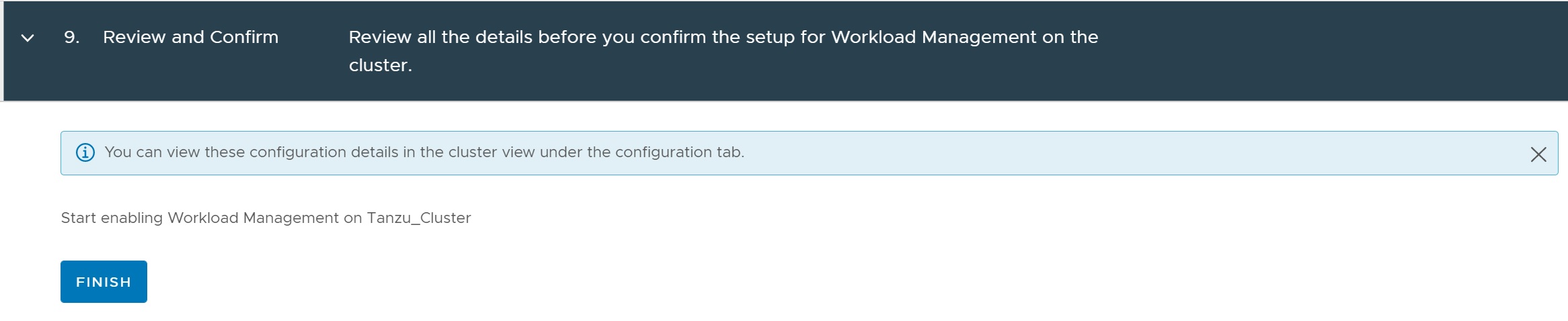The image size is (1568, 321).
Task: Click the header description starting "Review all the details"
Action: coord(723,38)
